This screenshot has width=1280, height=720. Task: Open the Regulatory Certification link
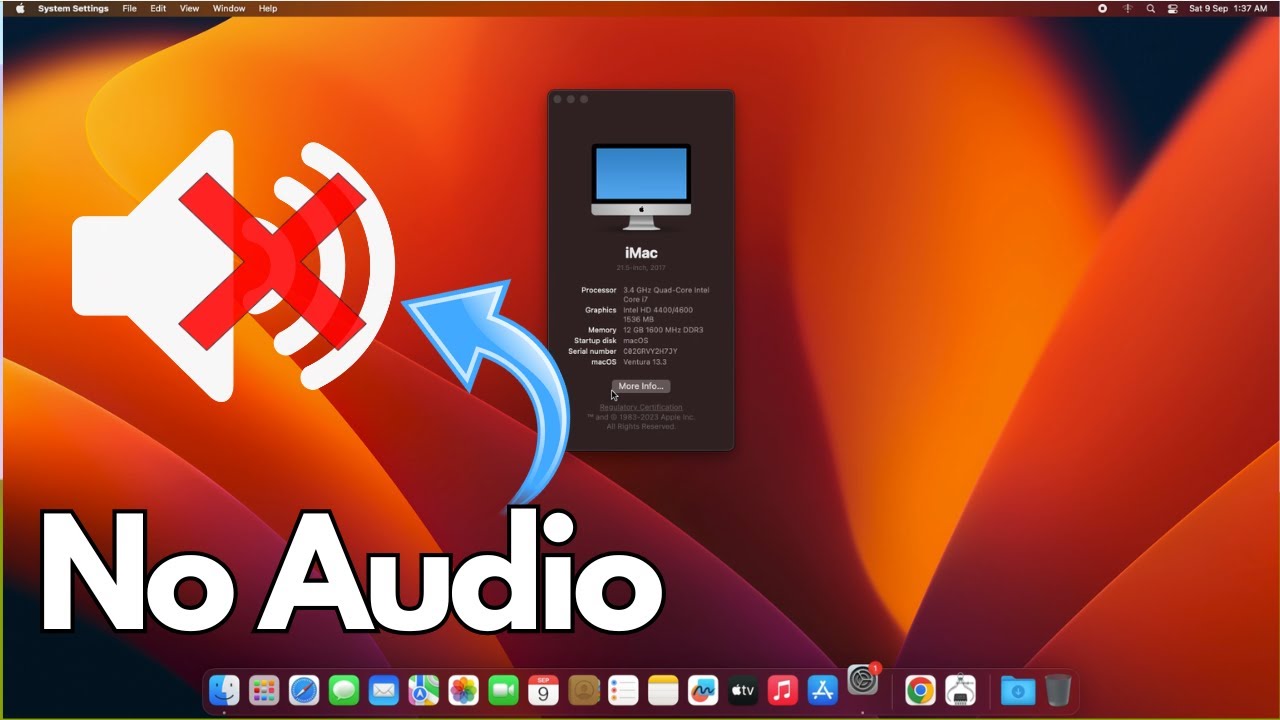[x=641, y=407]
